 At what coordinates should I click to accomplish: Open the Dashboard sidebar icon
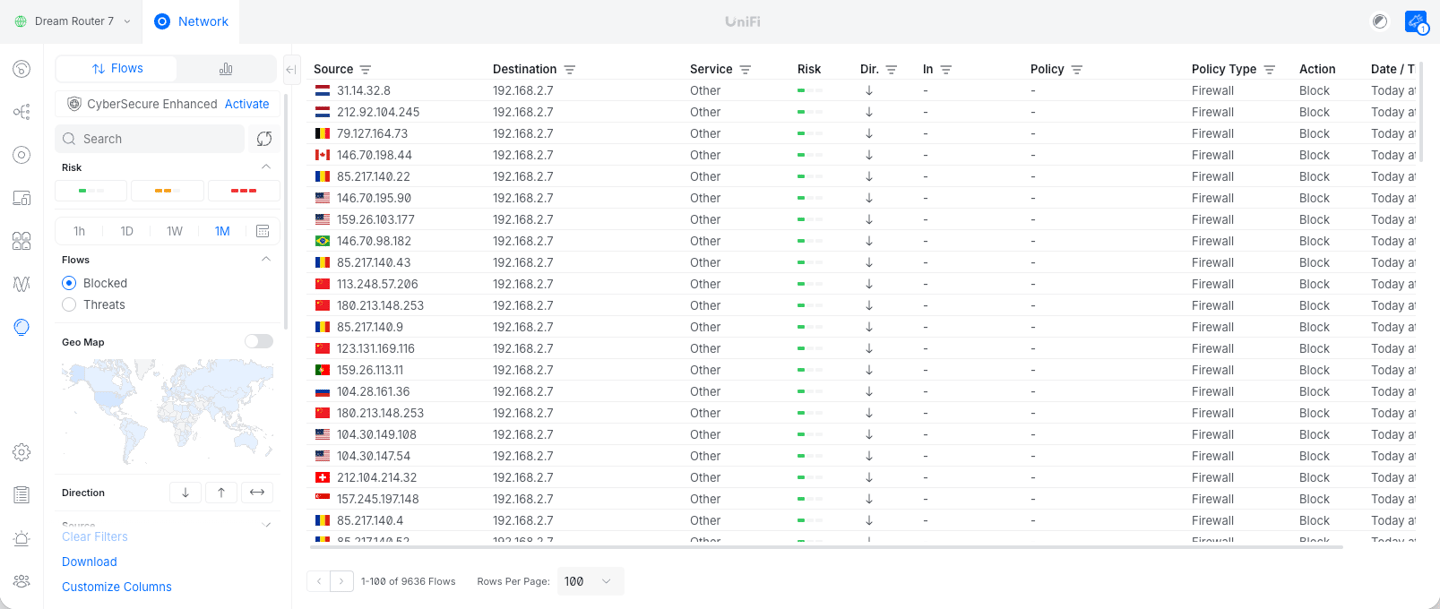[x=21, y=69]
